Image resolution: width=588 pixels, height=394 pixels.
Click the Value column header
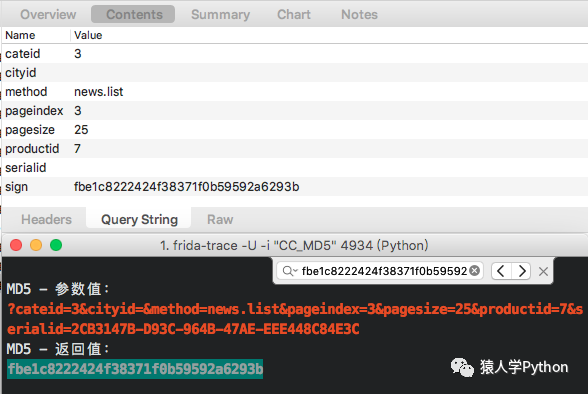point(88,35)
